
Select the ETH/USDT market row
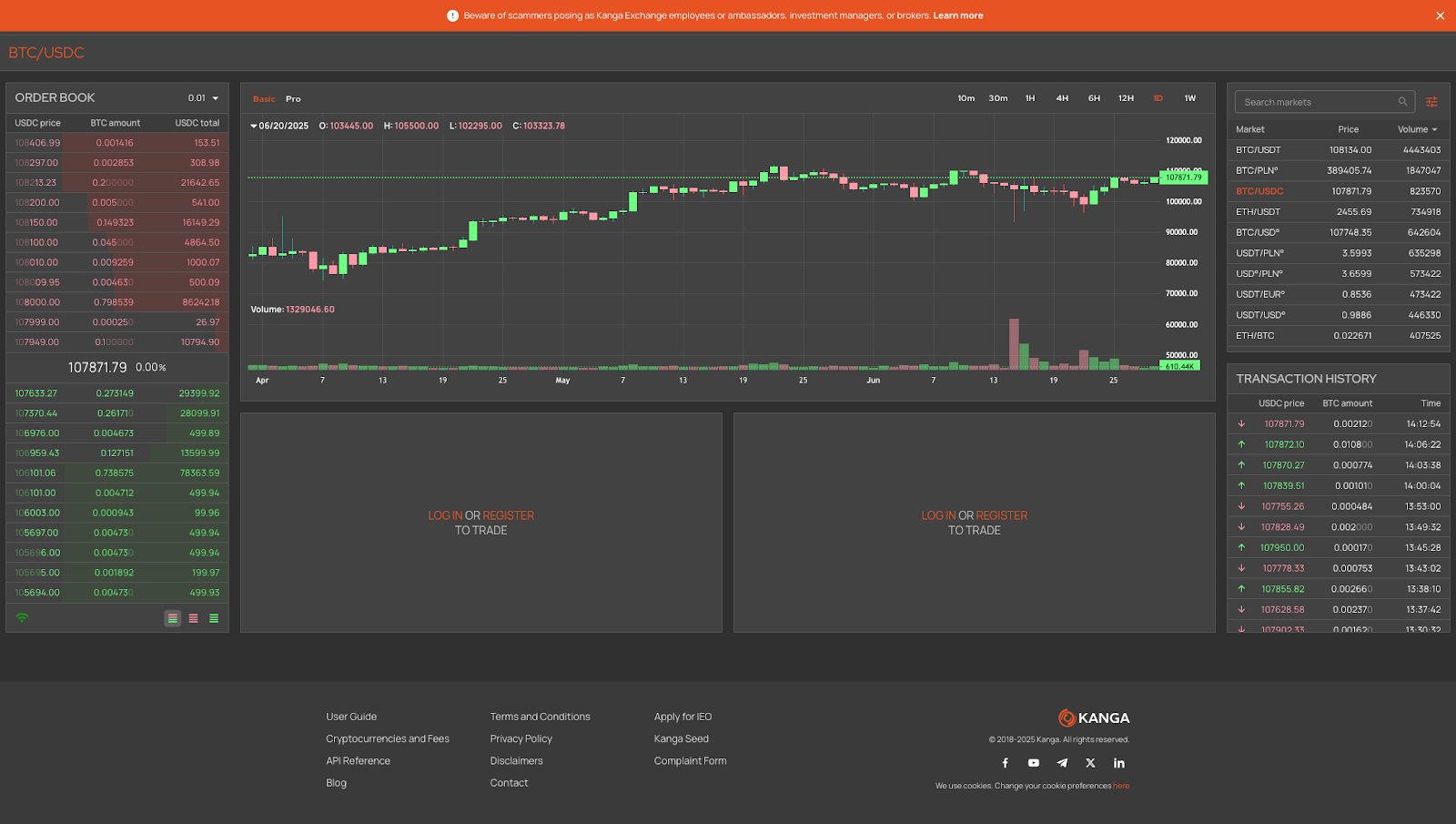click(x=1338, y=212)
